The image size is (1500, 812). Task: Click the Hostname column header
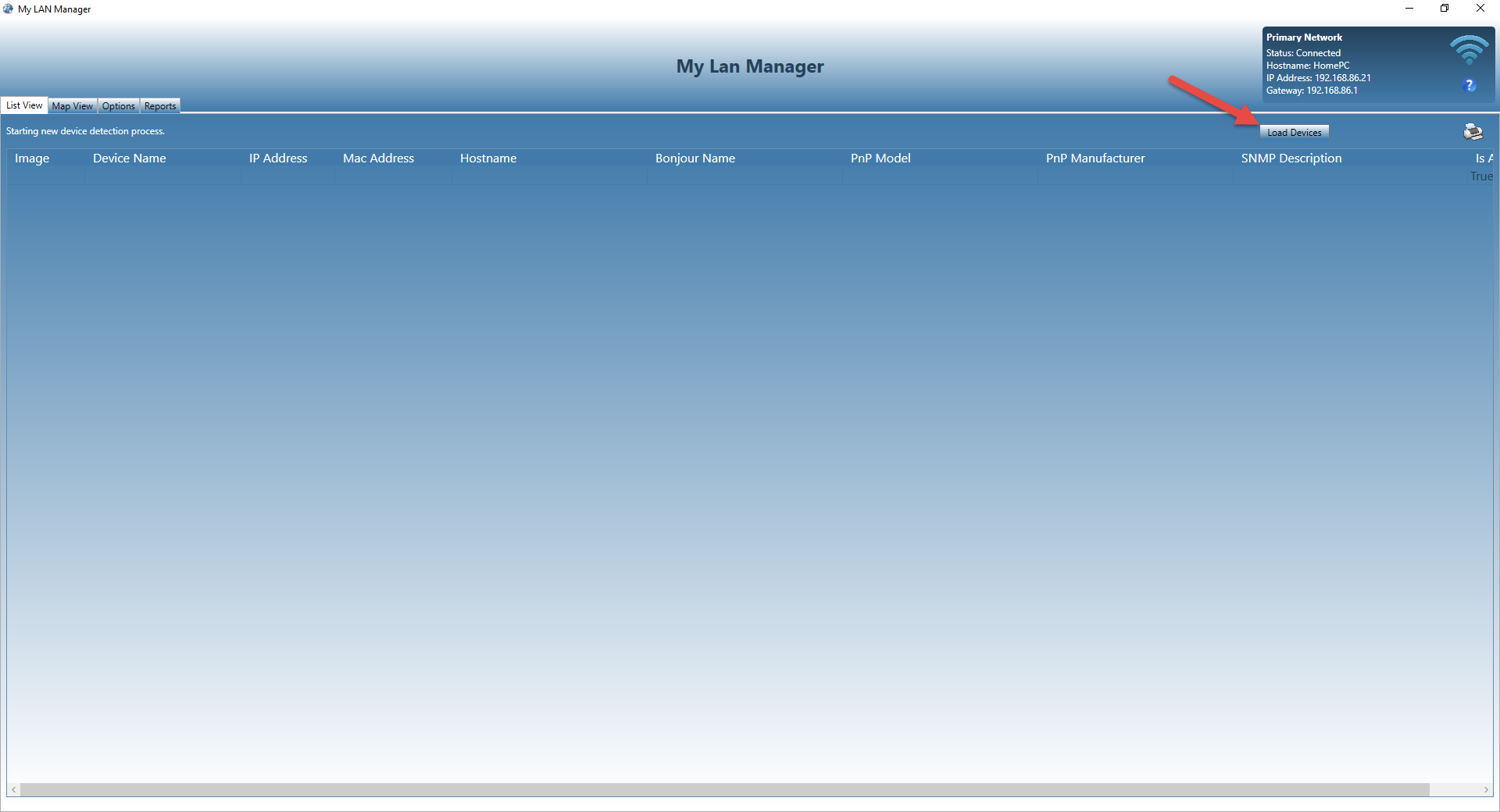tap(488, 158)
